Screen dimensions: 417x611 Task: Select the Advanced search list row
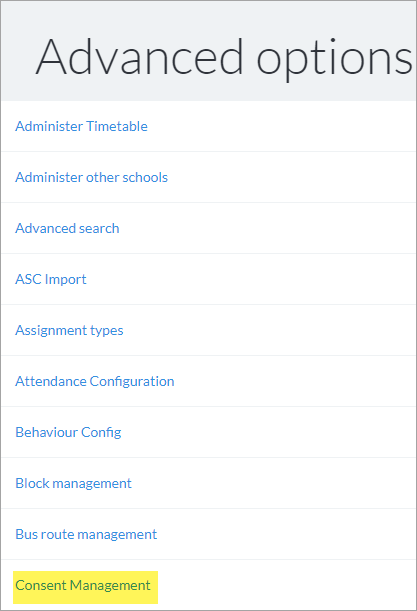pos(208,228)
